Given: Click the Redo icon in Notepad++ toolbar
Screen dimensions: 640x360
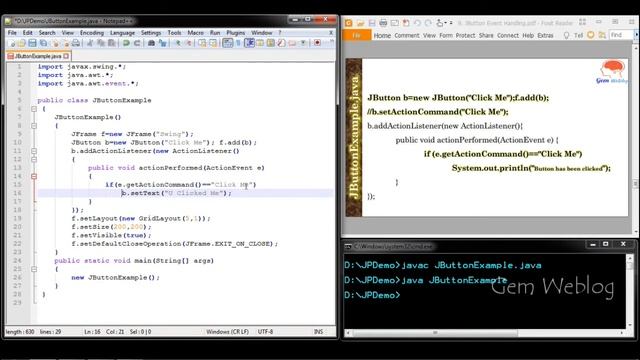Looking at the screenshot, I should tap(137, 43).
